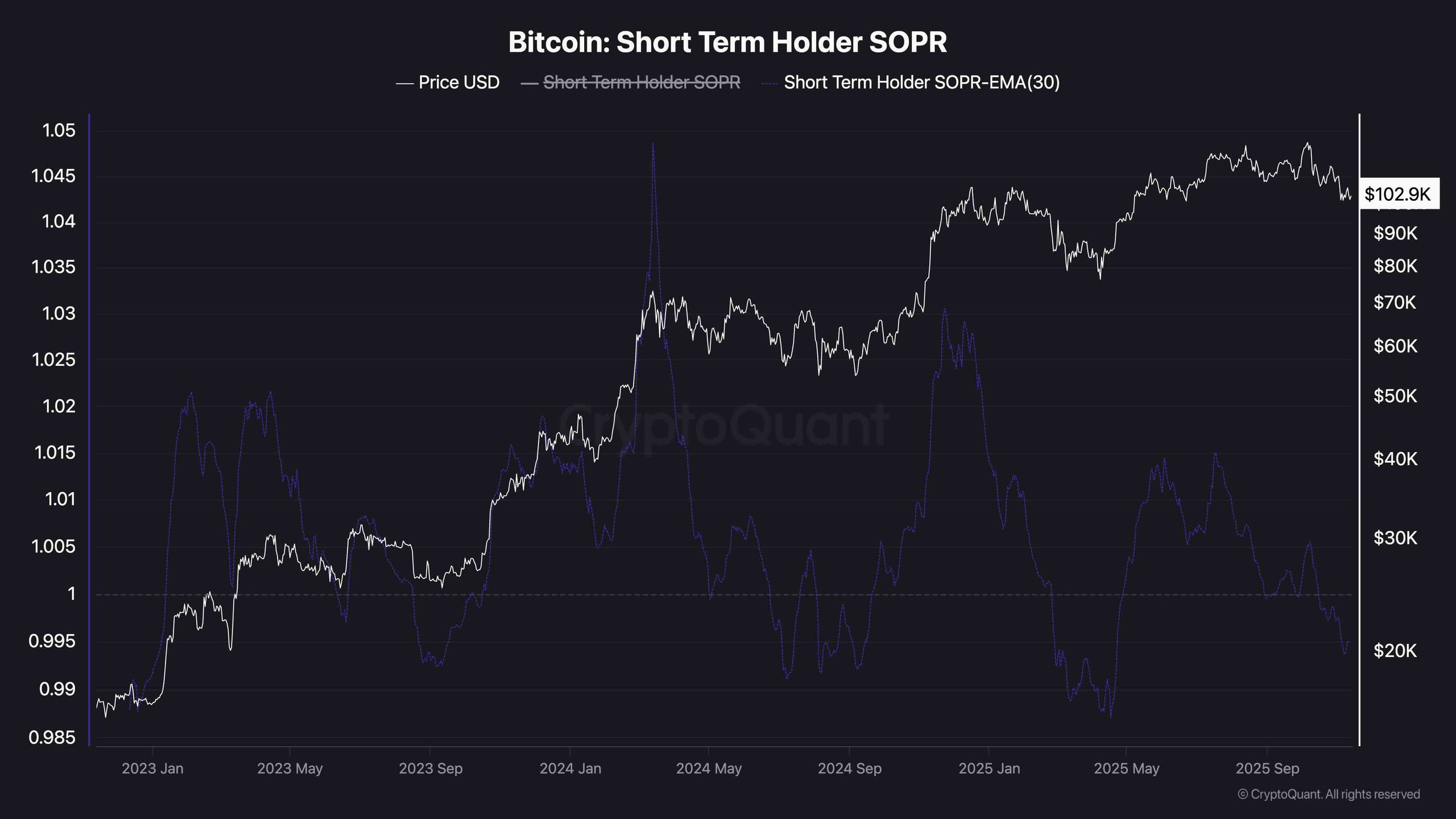Click the CryptoQuant watermark in chart center
This screenshot has width=1456, height=819.
coord(723,425)
